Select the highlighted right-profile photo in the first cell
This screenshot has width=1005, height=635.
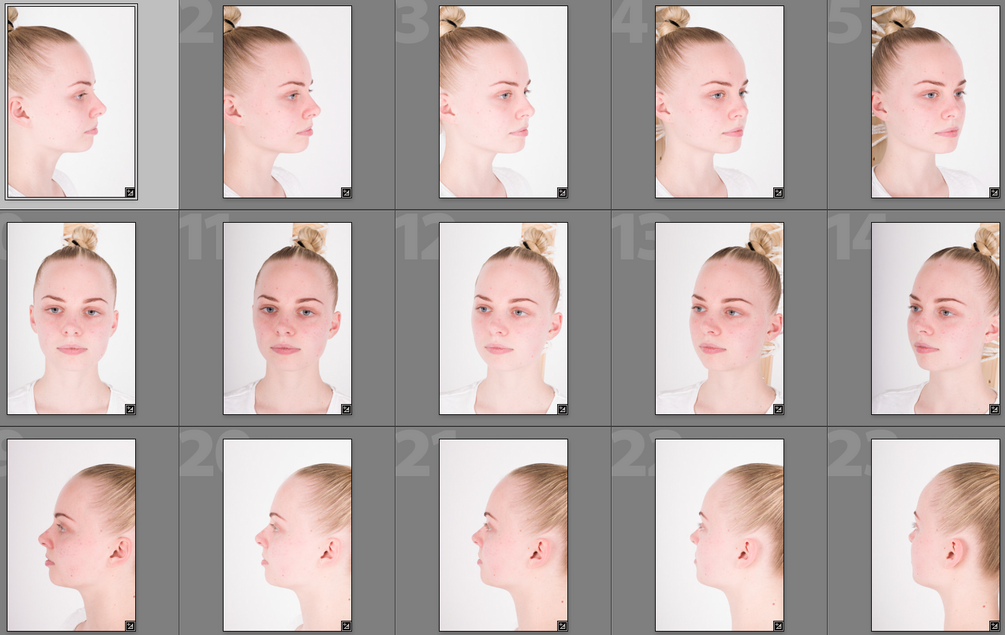71,101
